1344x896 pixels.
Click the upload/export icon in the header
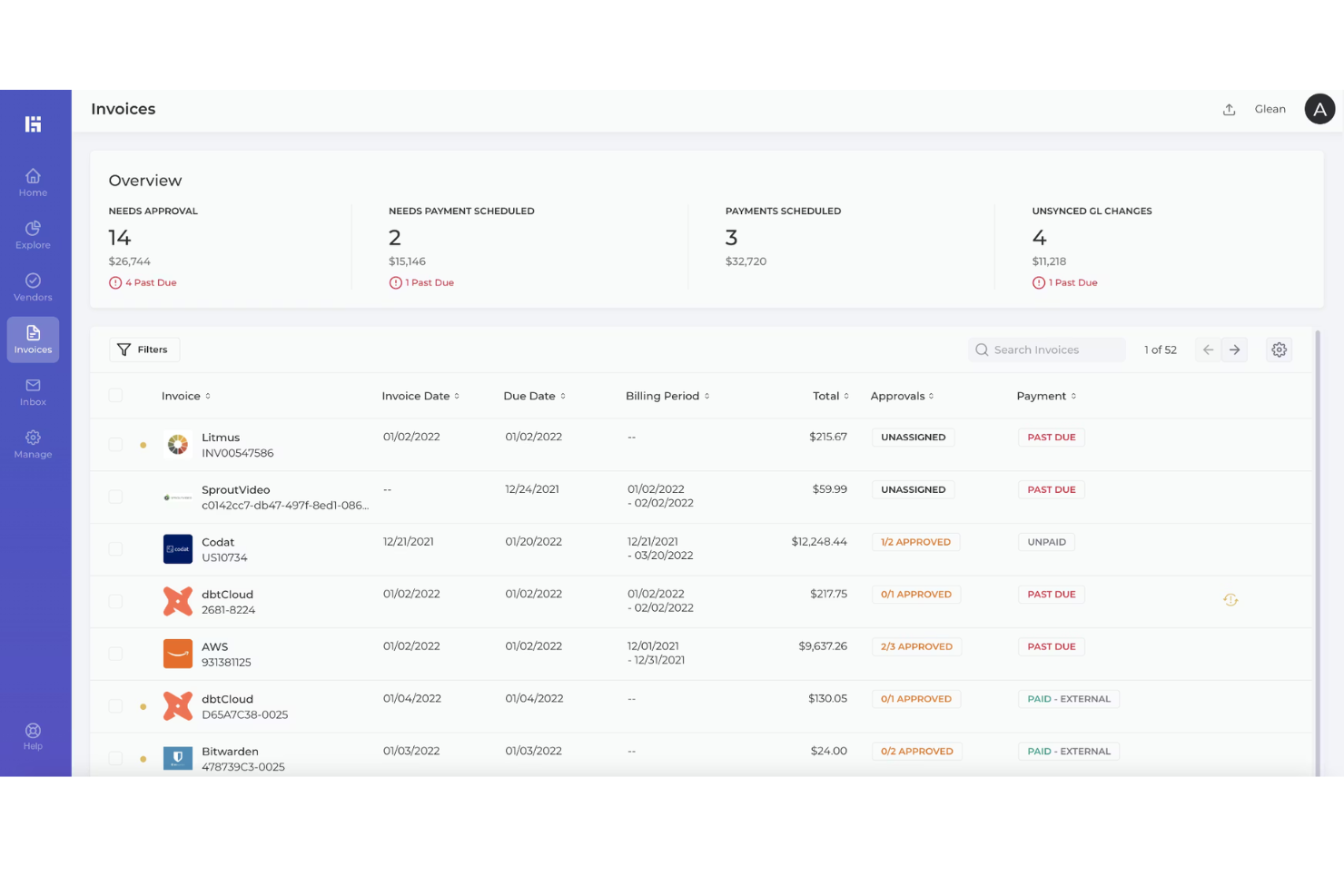[x=1229, y=109]
